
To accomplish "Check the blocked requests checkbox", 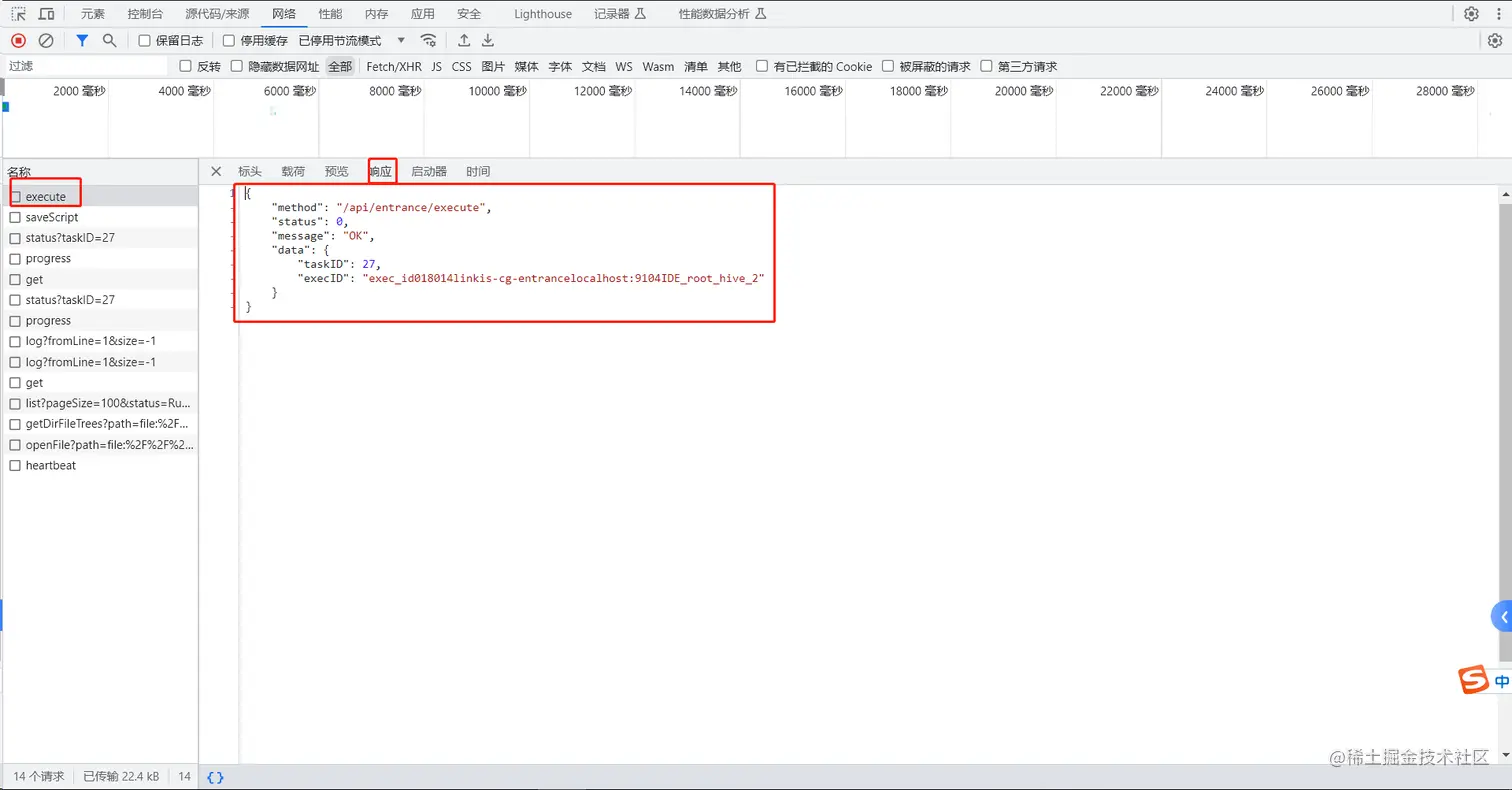I will point(888,66).
